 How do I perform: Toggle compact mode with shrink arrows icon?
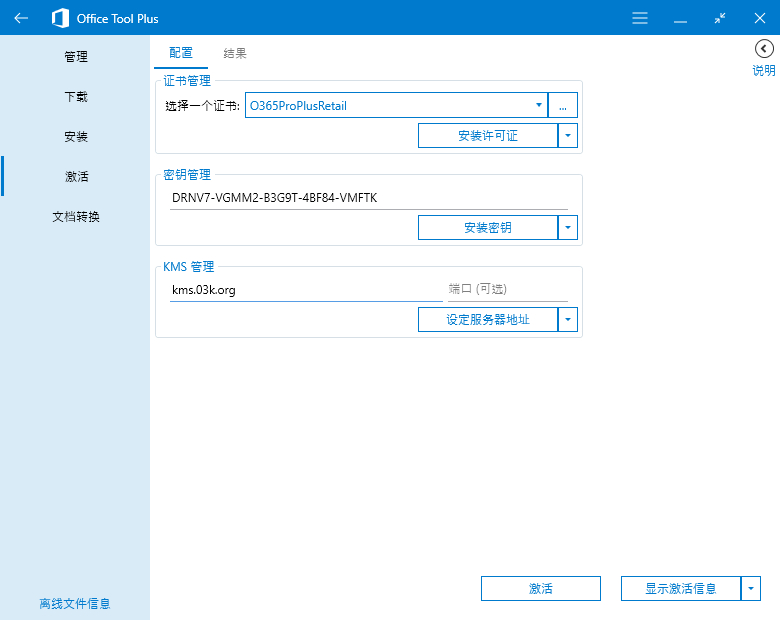pos(720,18)
